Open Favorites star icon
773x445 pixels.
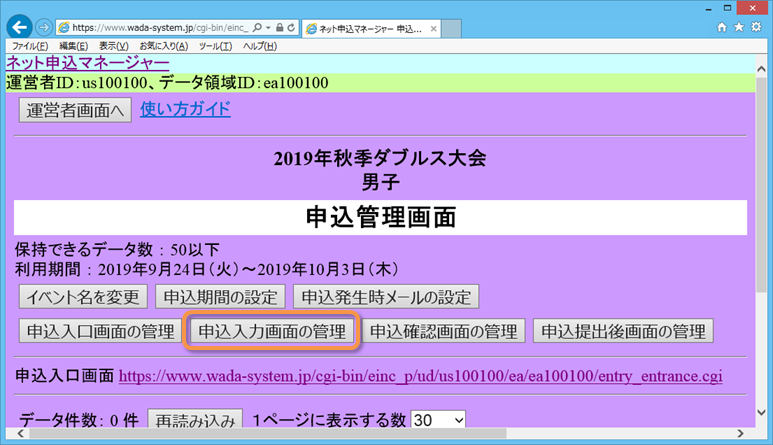(739, 27)
